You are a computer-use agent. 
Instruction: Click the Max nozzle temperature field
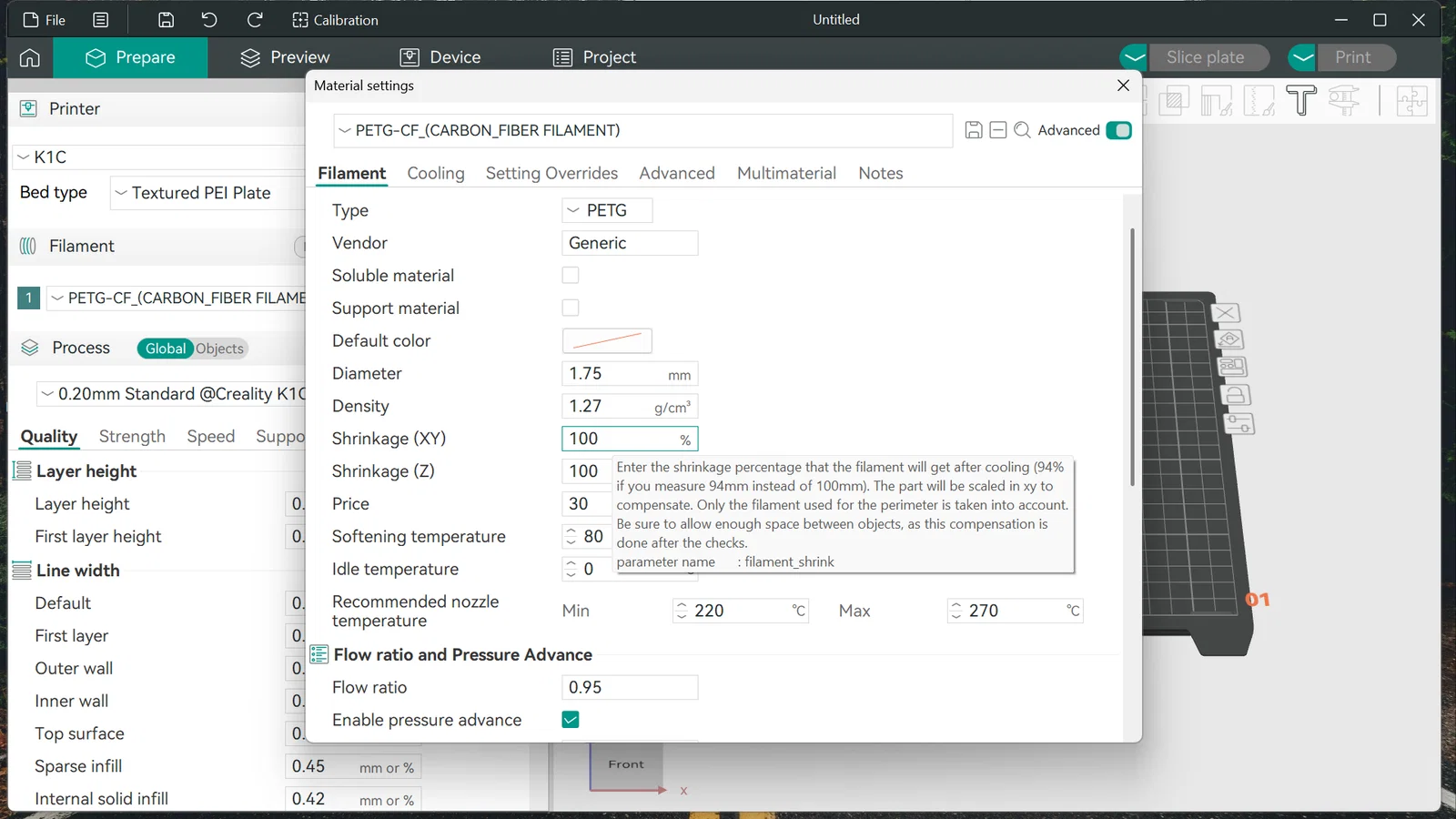point(1016,611)
